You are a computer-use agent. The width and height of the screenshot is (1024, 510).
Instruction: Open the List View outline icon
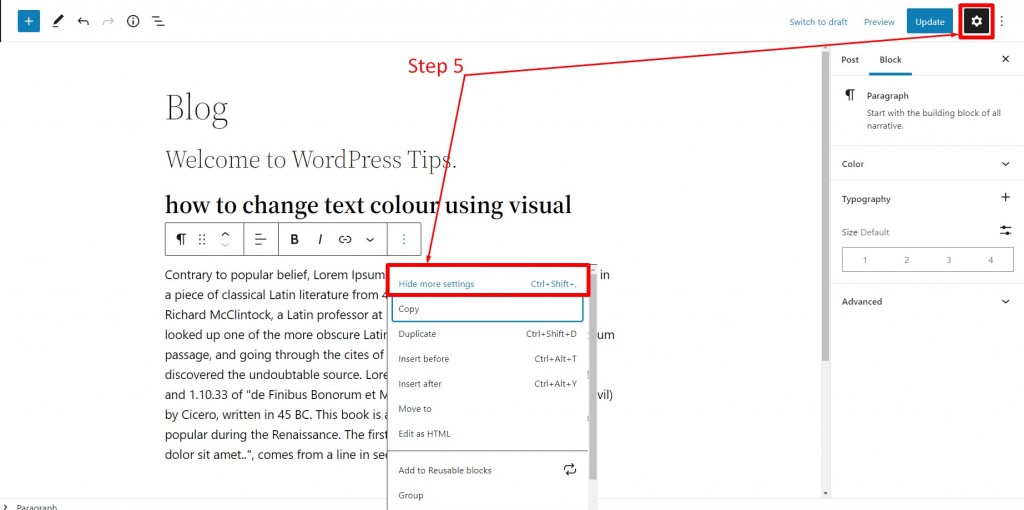(x=158, y=22)
